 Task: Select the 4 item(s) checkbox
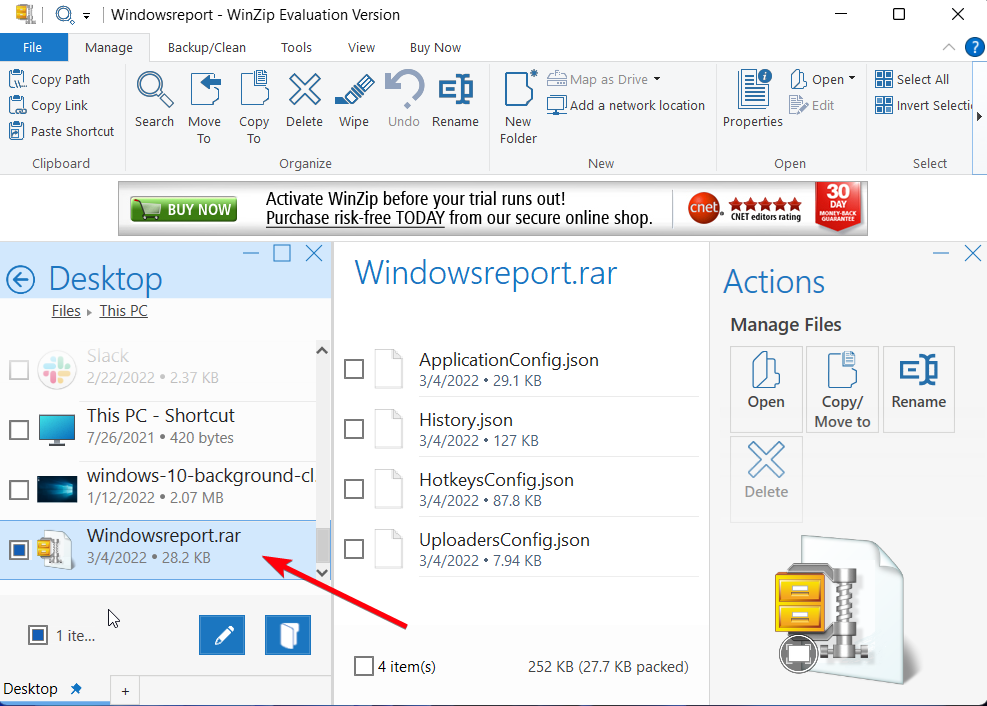364,666
